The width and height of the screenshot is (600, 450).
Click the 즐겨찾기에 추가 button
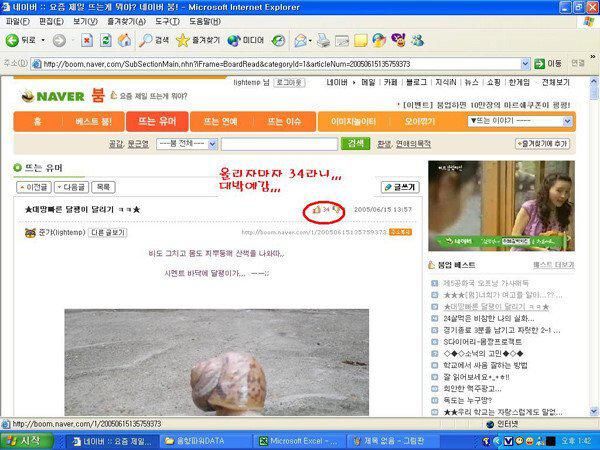click(x=542, y=144)
